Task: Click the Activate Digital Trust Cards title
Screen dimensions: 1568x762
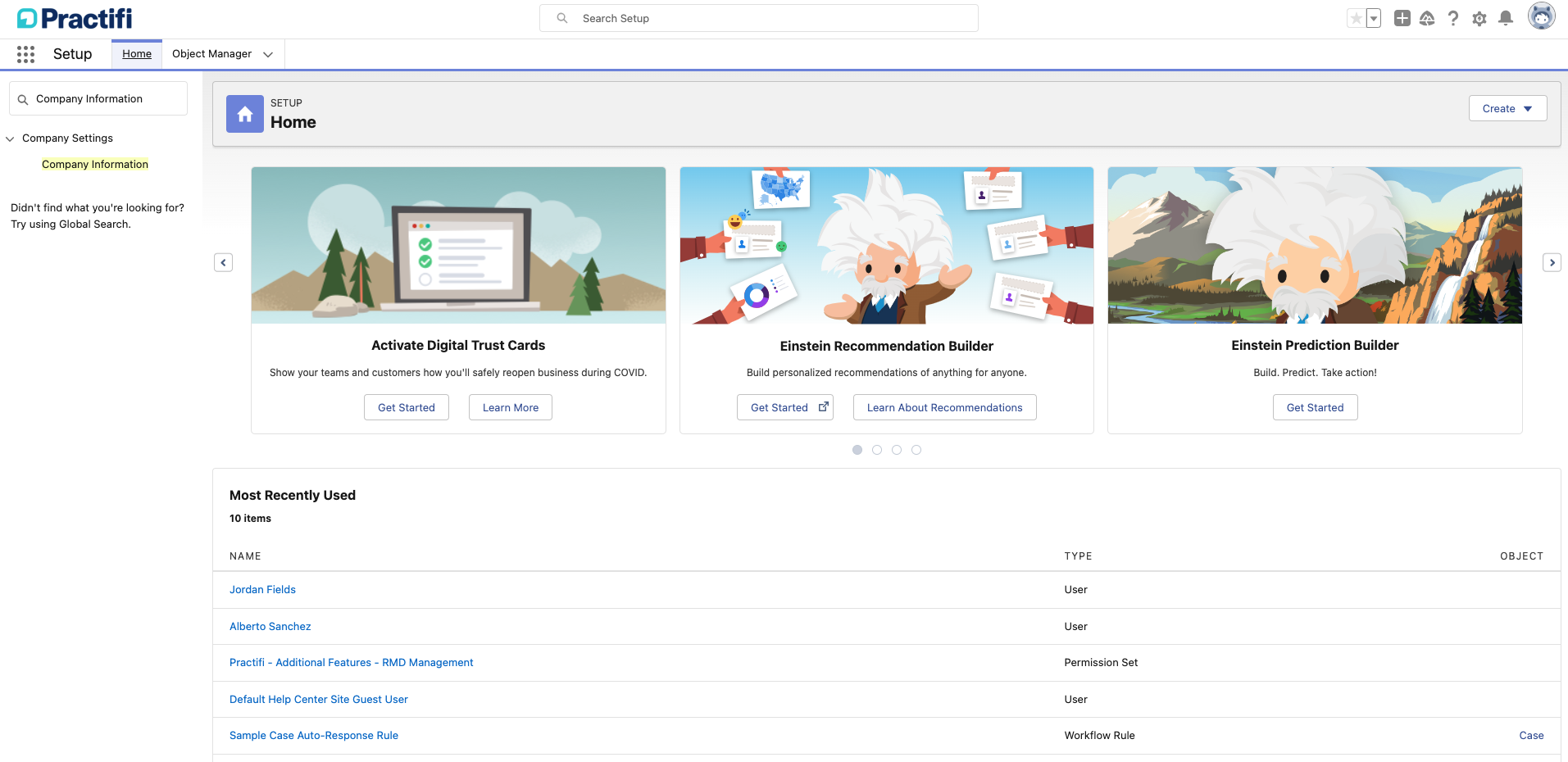Action: (x=458, y=346)
